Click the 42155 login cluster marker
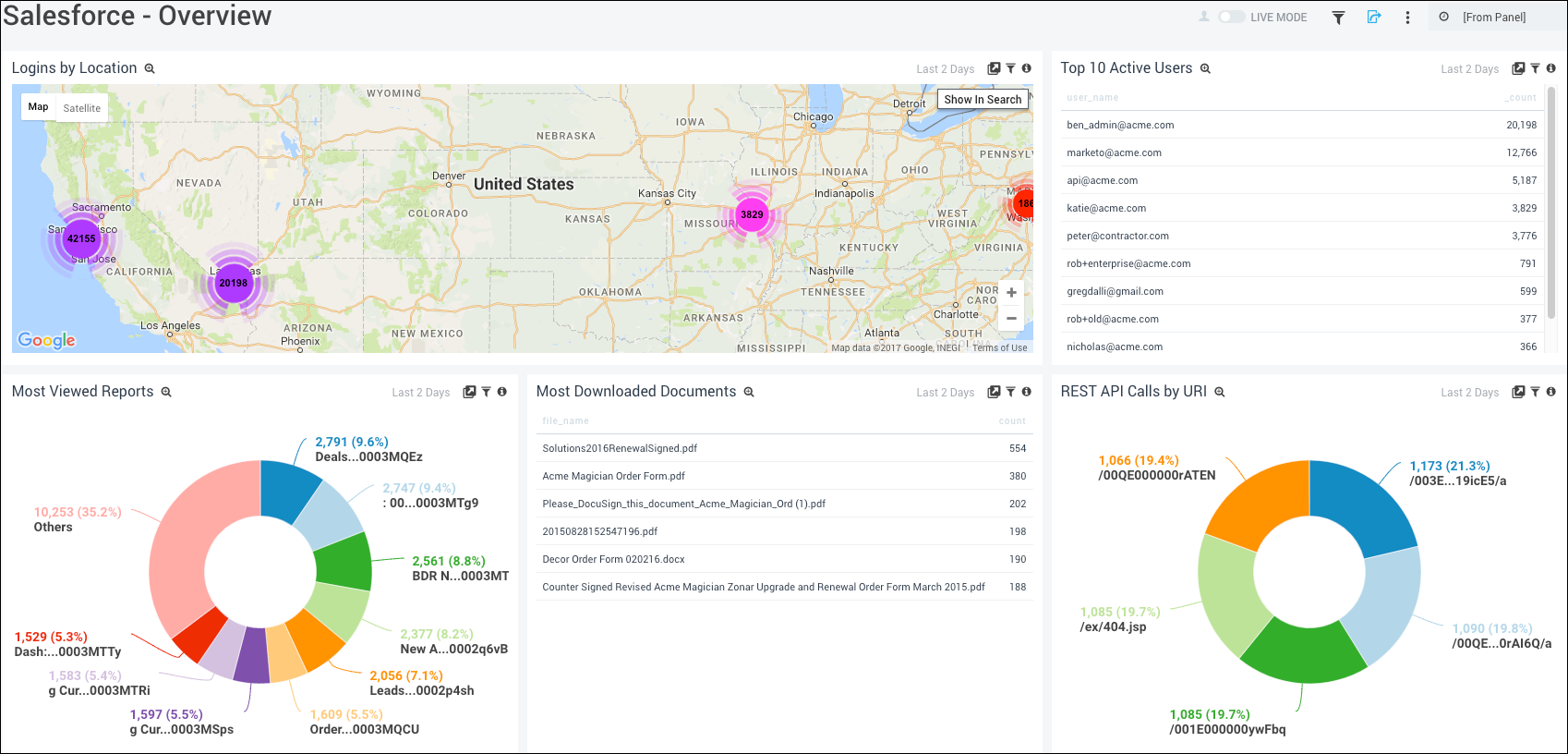The image size is (1568, 754). pos(81,238)
